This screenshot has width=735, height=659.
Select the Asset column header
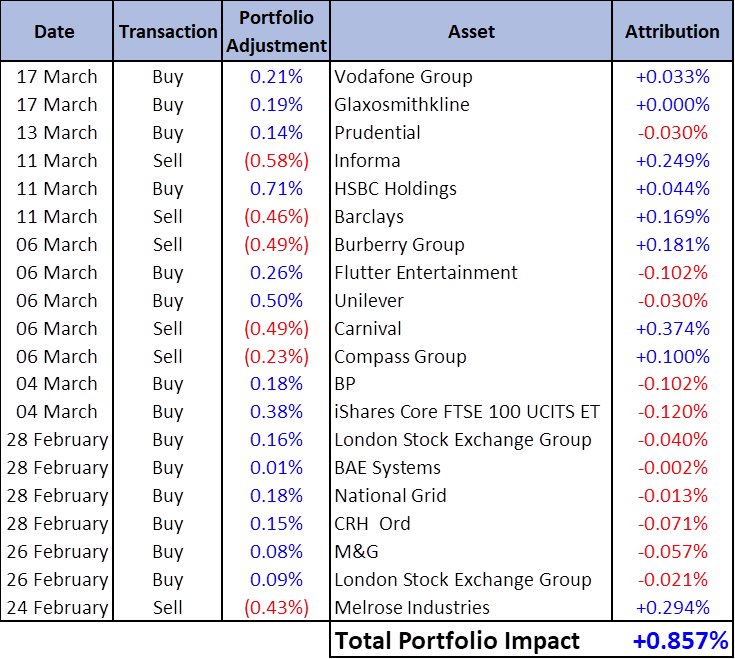click(471, 31)
